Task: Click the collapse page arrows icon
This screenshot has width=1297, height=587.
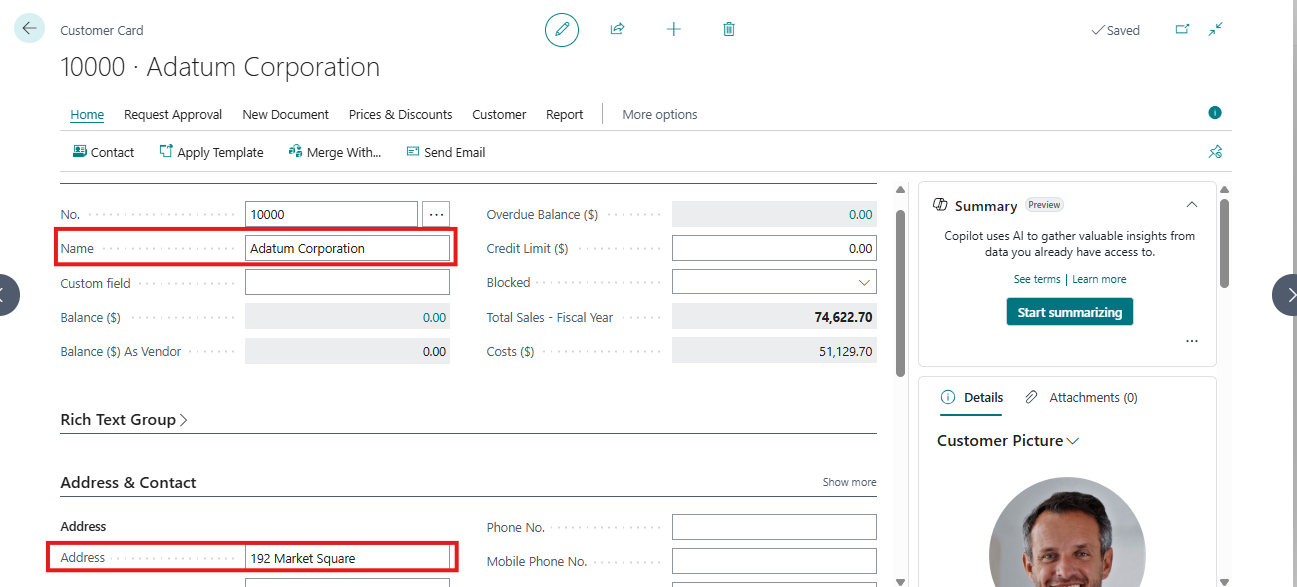Action: pos(1215,30)
